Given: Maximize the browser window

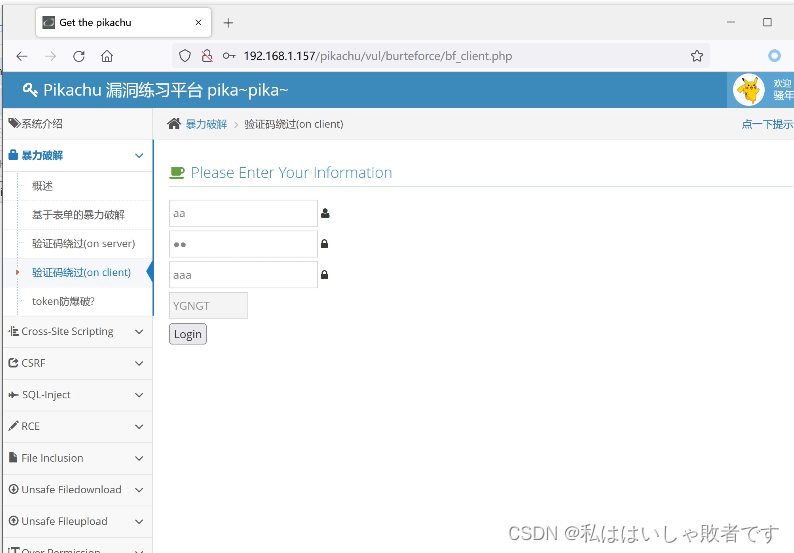Looking at the screenshot, I should (767, 22).
